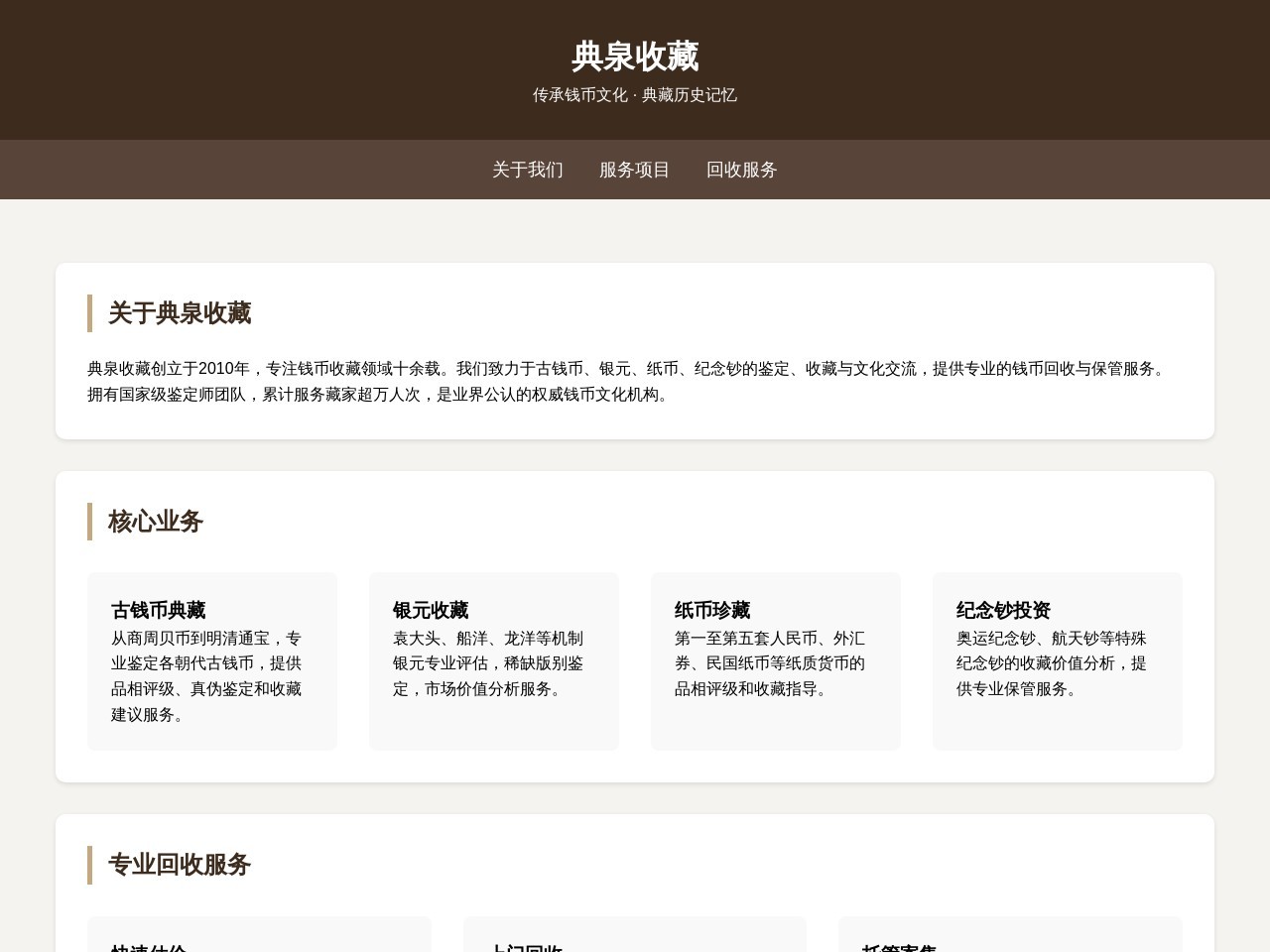Click the 纪念钞投资 card description text
The image size is (1270, 952).
(x=1052, y=663)
